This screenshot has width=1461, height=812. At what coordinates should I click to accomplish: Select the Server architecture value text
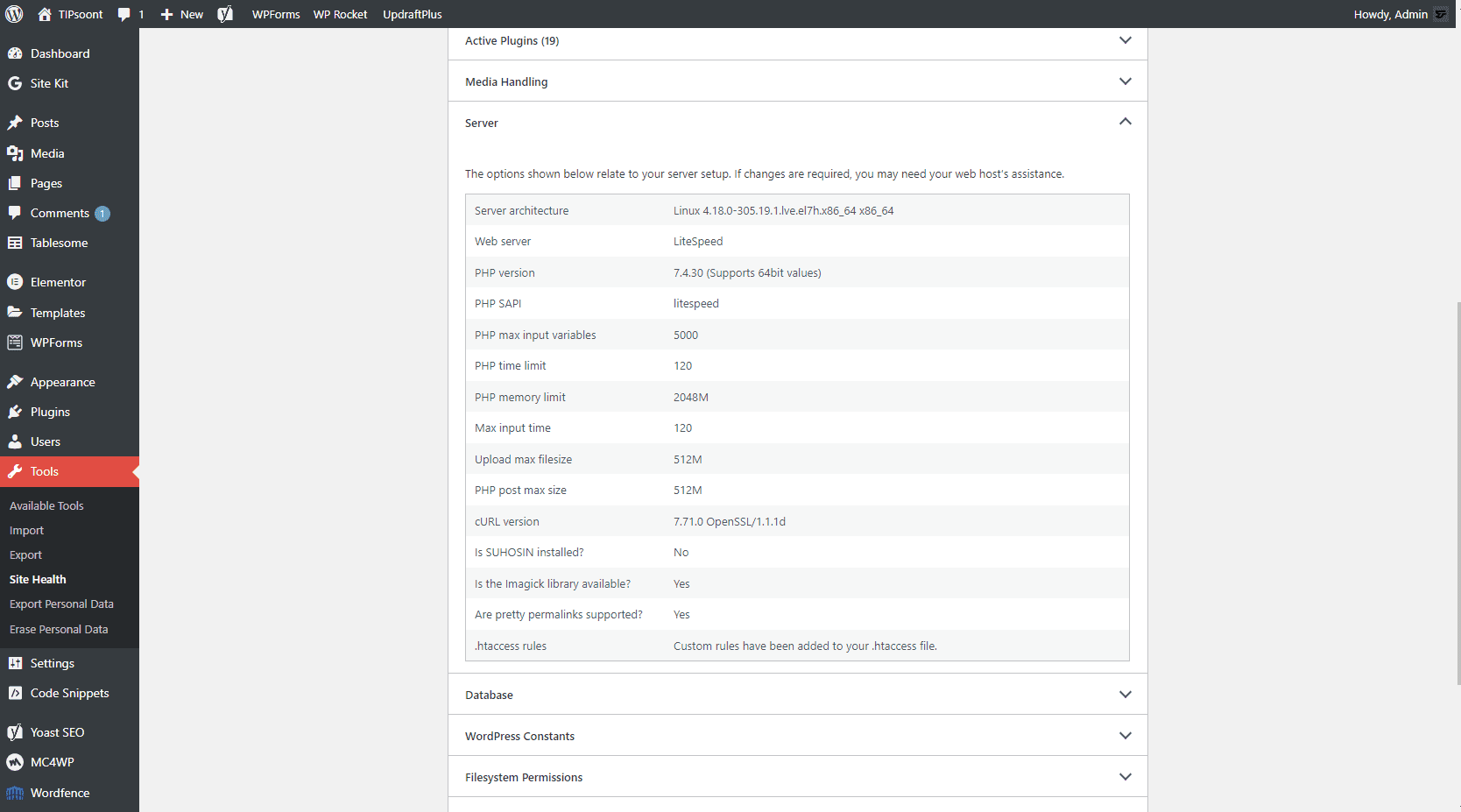(x=784, y=210)
